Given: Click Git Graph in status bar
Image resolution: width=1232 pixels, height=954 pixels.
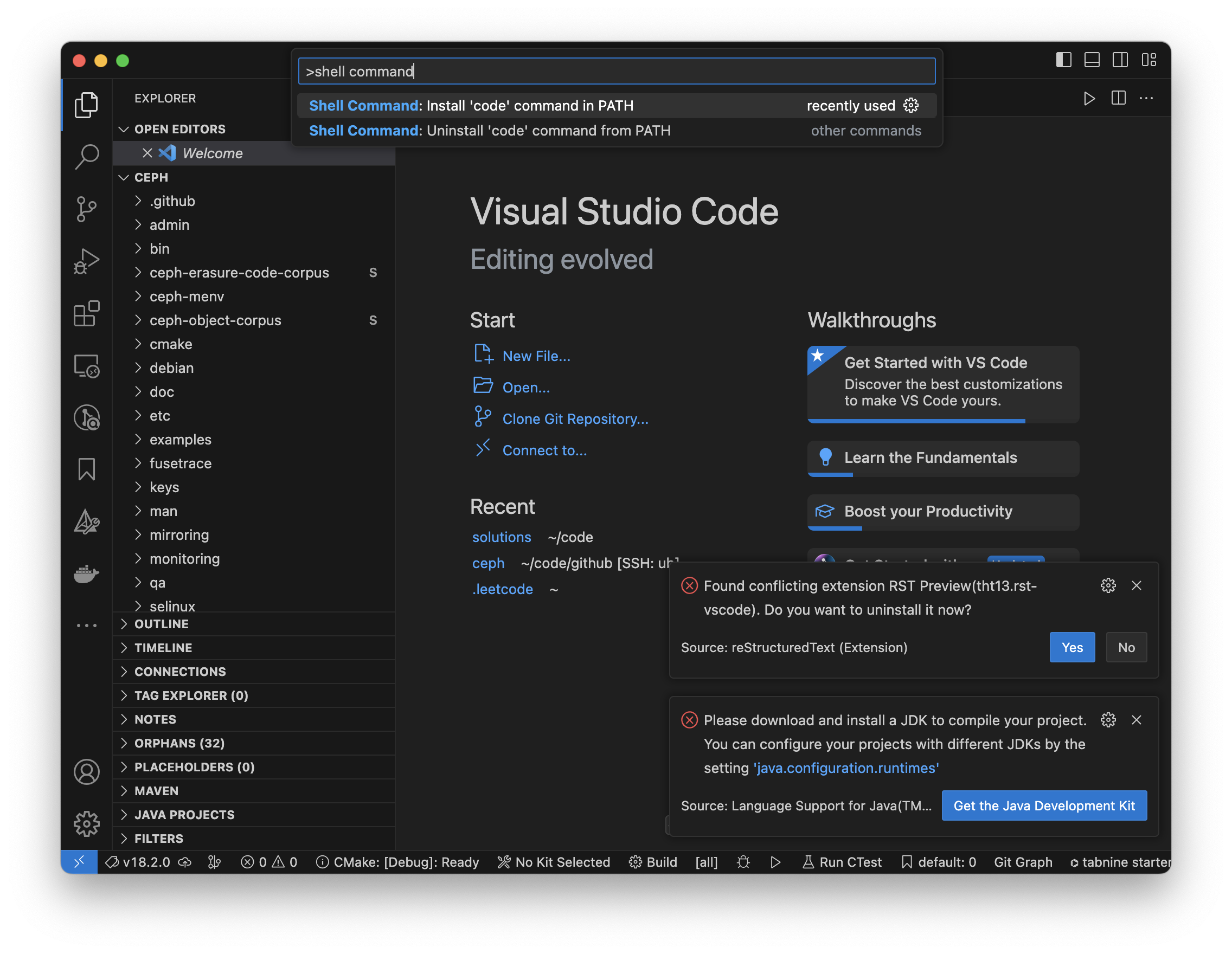Looking at the screenshot, I should (1023, 861).
